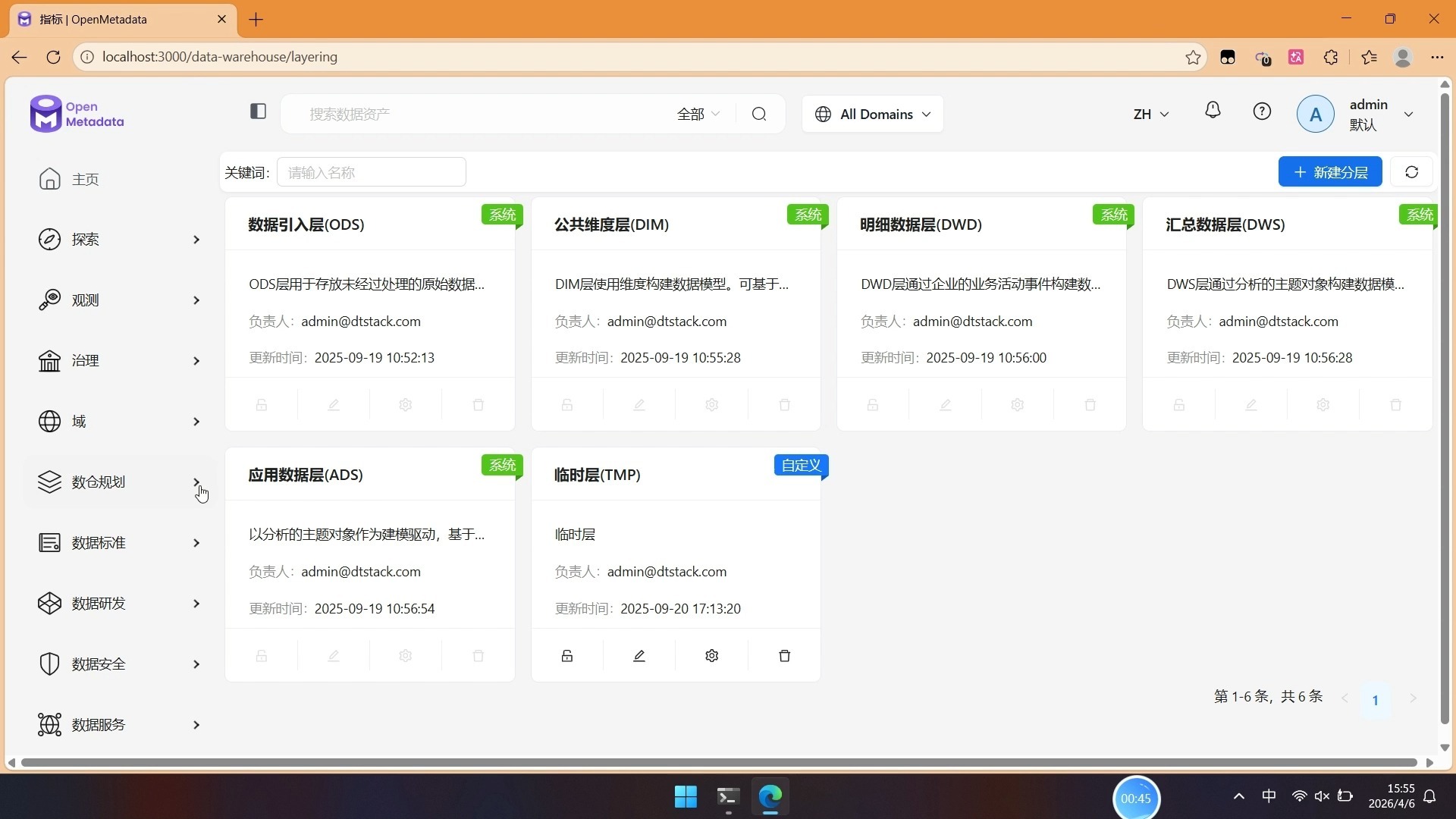This screenshot has height=819, width=1456.
Task: Click the previous page arrow in the pagination
Action: (1345, 698)
